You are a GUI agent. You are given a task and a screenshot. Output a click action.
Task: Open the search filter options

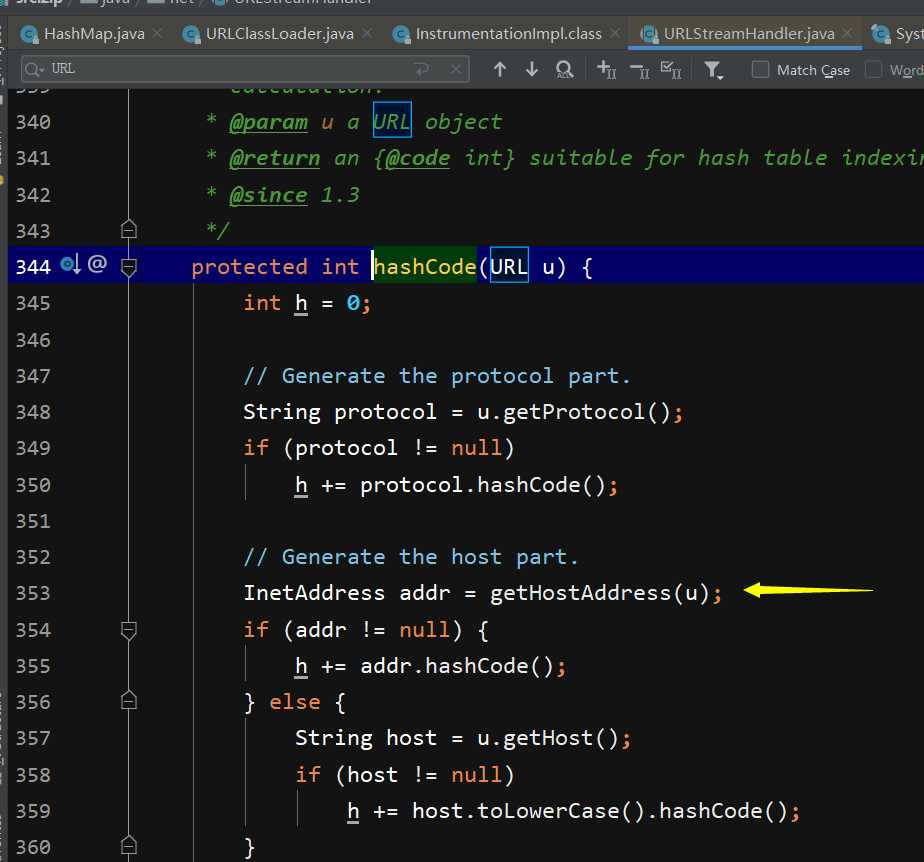714,70
